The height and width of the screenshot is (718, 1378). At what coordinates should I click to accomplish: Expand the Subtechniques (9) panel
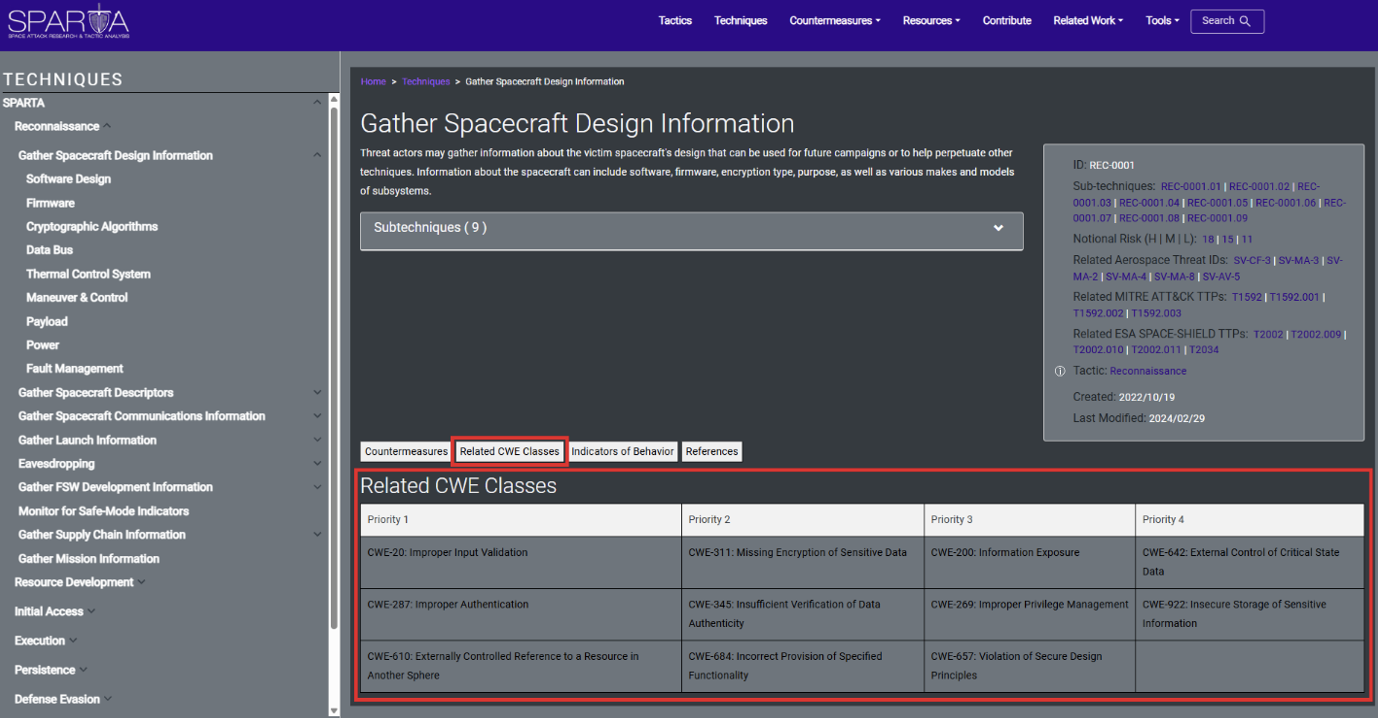[691, 230]
